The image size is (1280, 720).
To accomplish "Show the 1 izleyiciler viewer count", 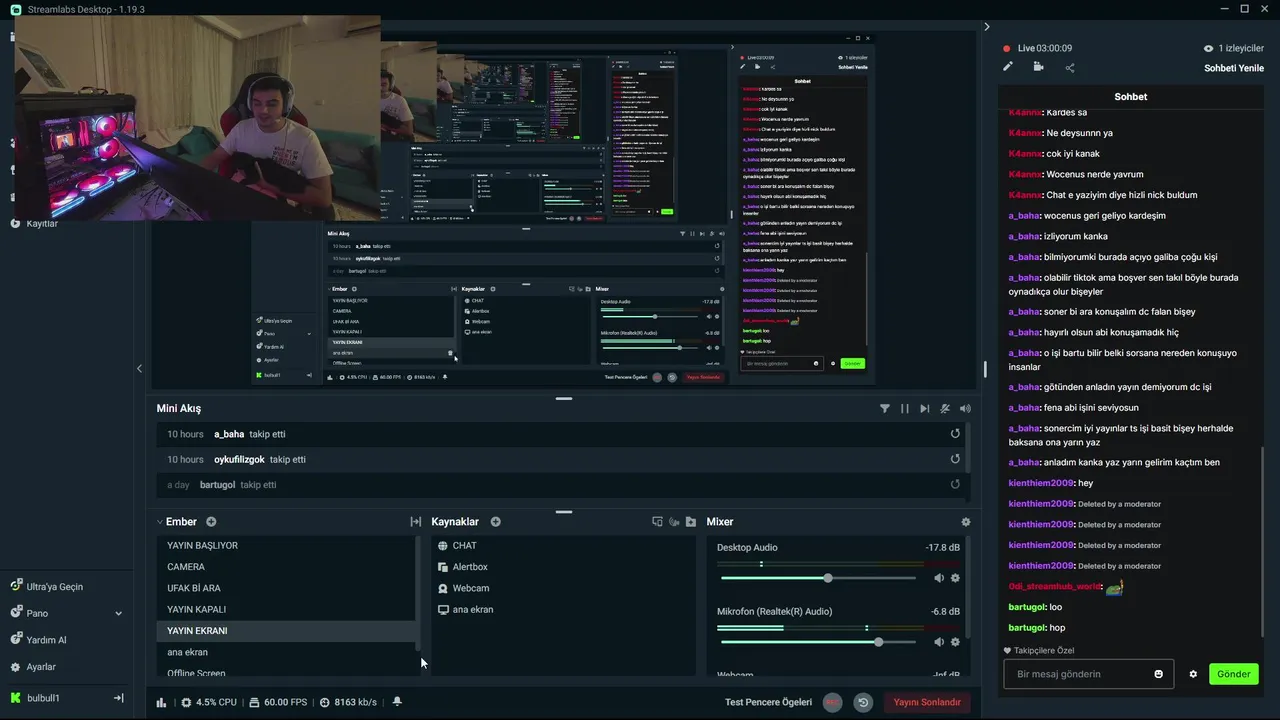I will 1234,48.
